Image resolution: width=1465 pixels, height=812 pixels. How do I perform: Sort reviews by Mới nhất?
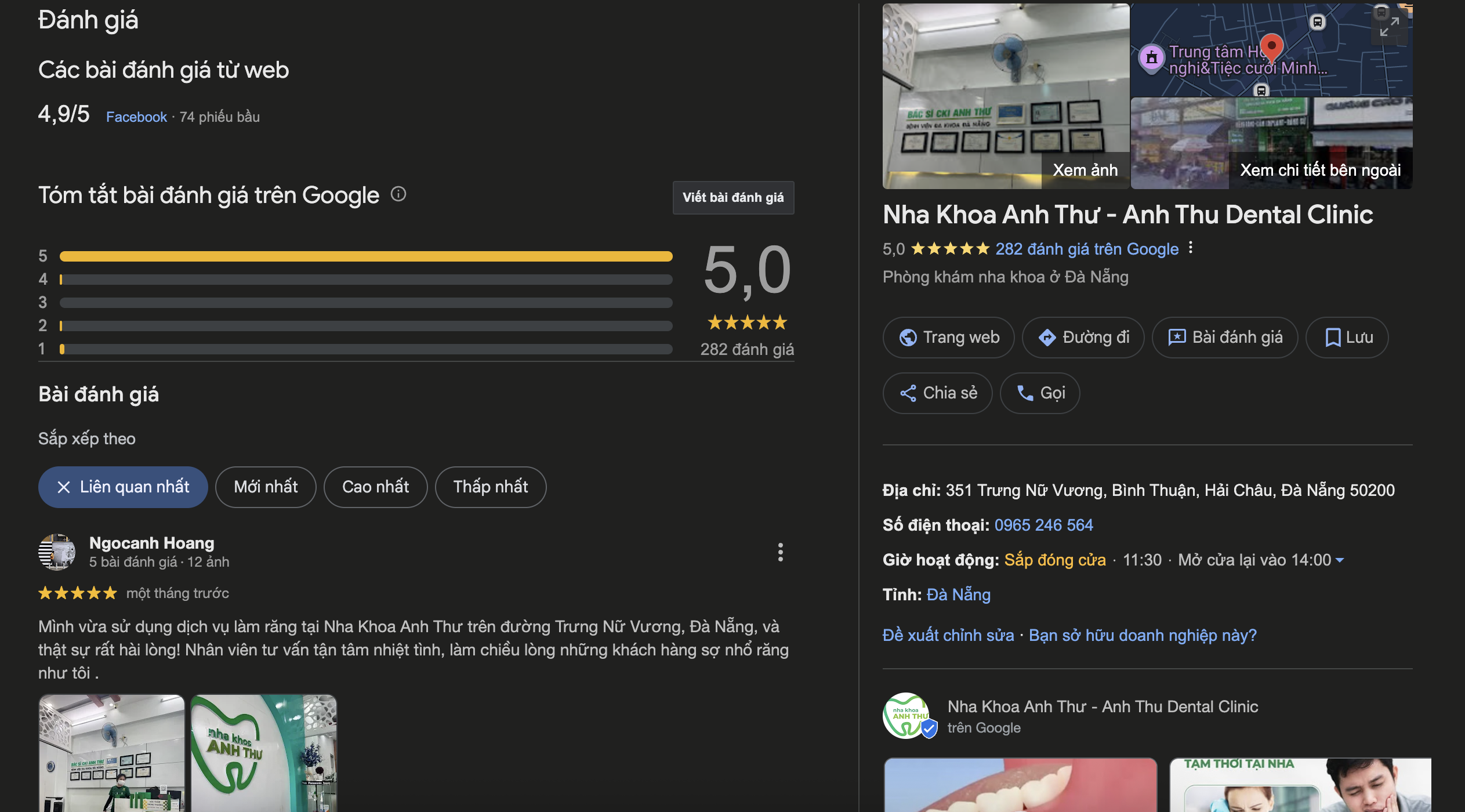point(266,487)
